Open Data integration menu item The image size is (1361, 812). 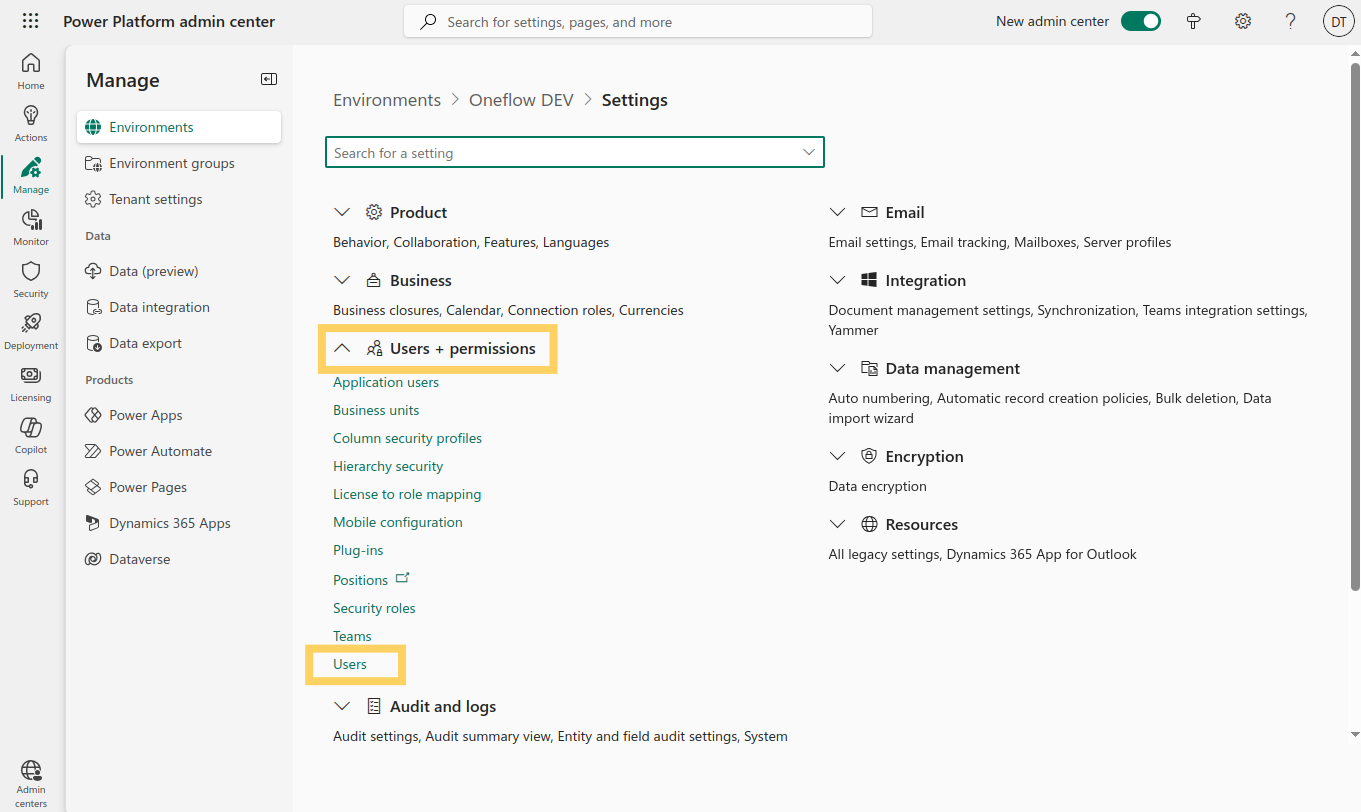point(179,307)
